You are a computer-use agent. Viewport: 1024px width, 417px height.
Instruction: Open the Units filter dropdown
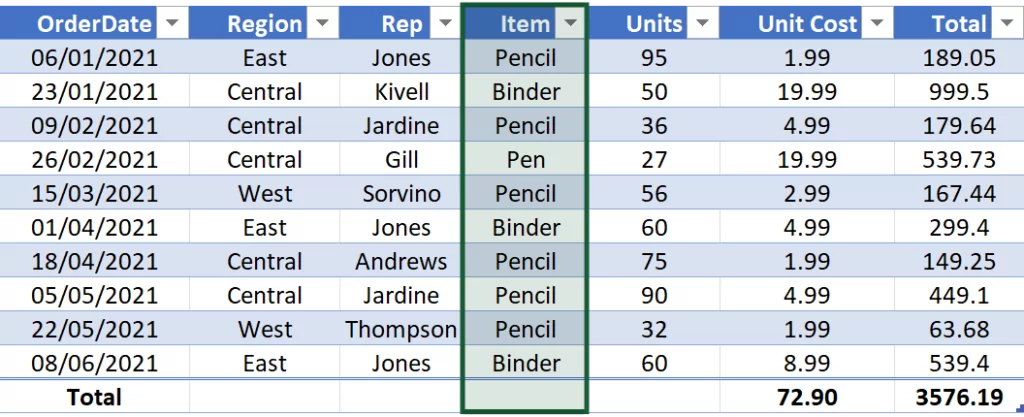pyautogui.click(x=702, y=23)
